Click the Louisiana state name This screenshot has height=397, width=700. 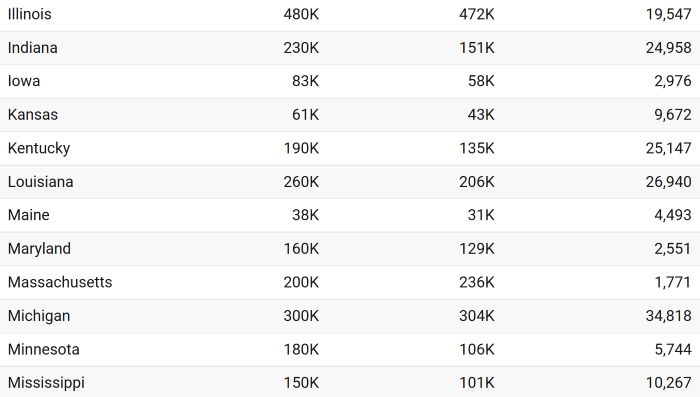point(41,182)
